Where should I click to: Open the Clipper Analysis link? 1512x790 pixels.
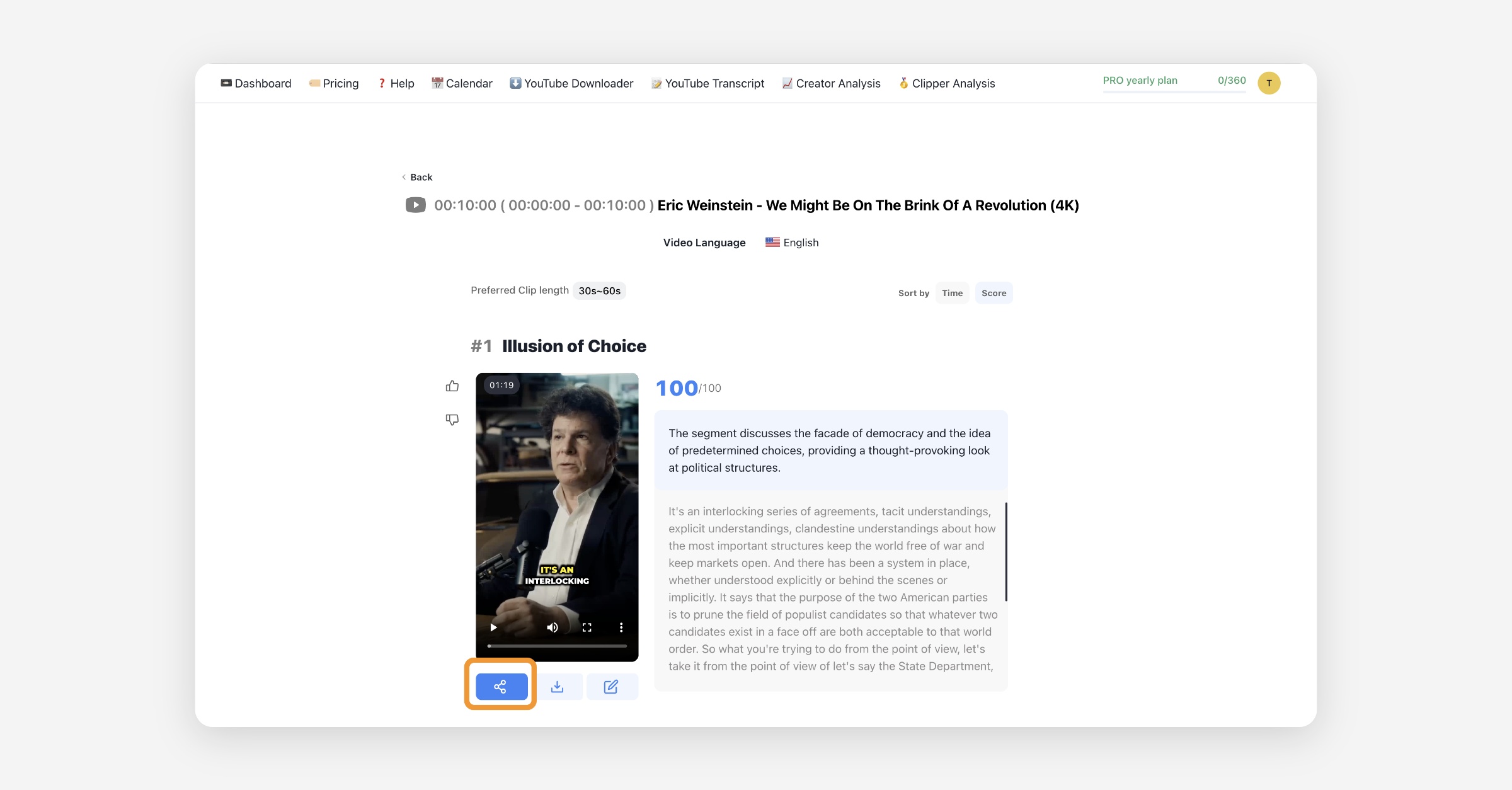[x=947, y=83]
